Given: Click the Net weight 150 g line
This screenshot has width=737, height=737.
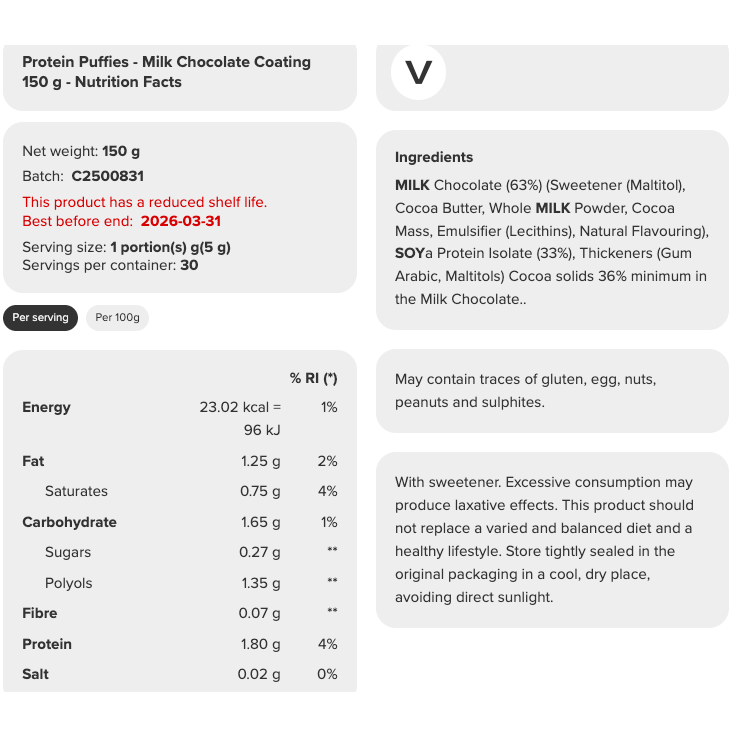Looking at the screenshot, I should (81, 151).
